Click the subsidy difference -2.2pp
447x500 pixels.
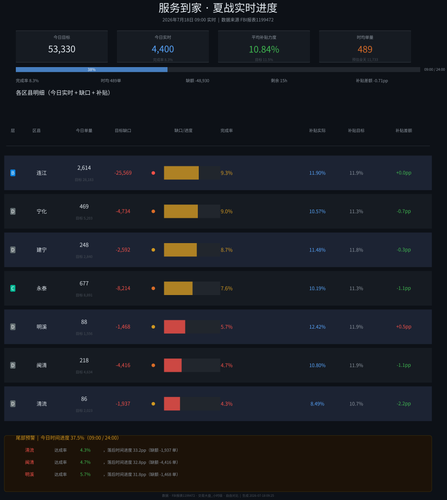tap(404, 404)
